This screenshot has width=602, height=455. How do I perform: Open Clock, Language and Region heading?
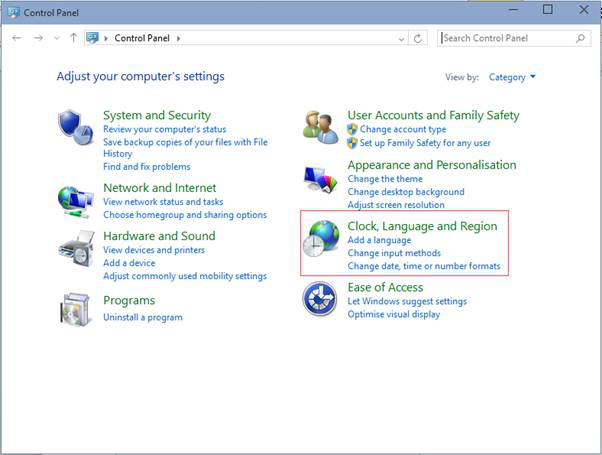(x=422, y=226)
